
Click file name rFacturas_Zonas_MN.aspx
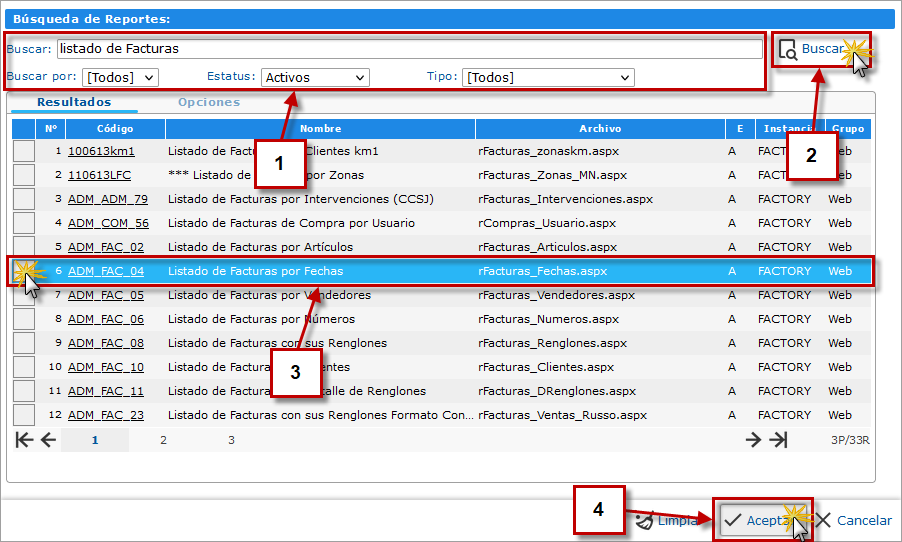coord(552,175)
